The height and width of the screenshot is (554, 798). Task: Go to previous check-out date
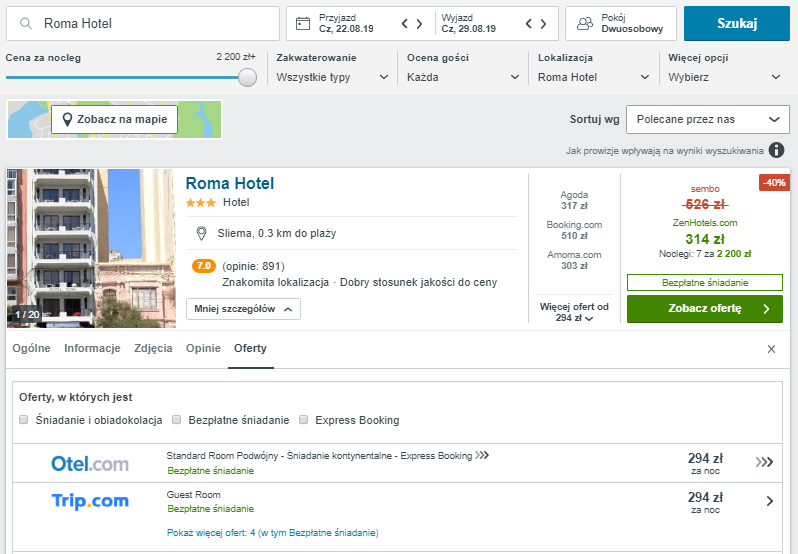pyautogui.click(x=529, y=23)
